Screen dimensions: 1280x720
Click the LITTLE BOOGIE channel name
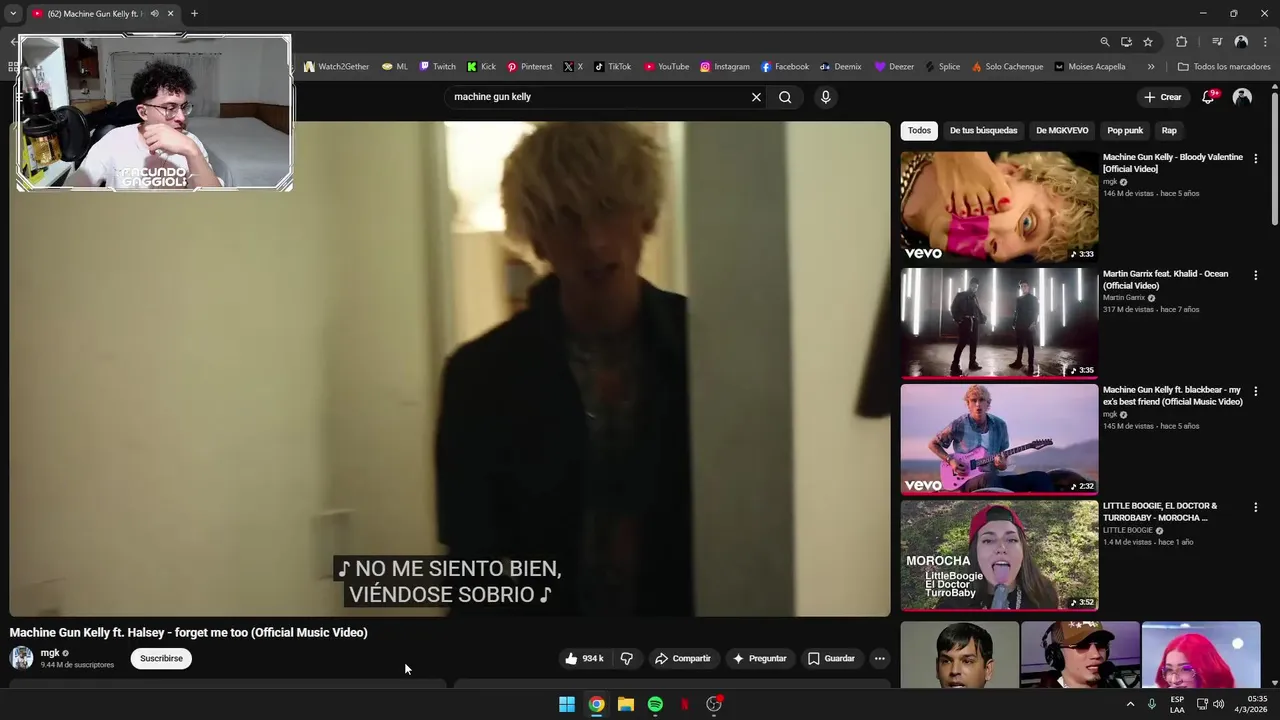(1128, 530)
